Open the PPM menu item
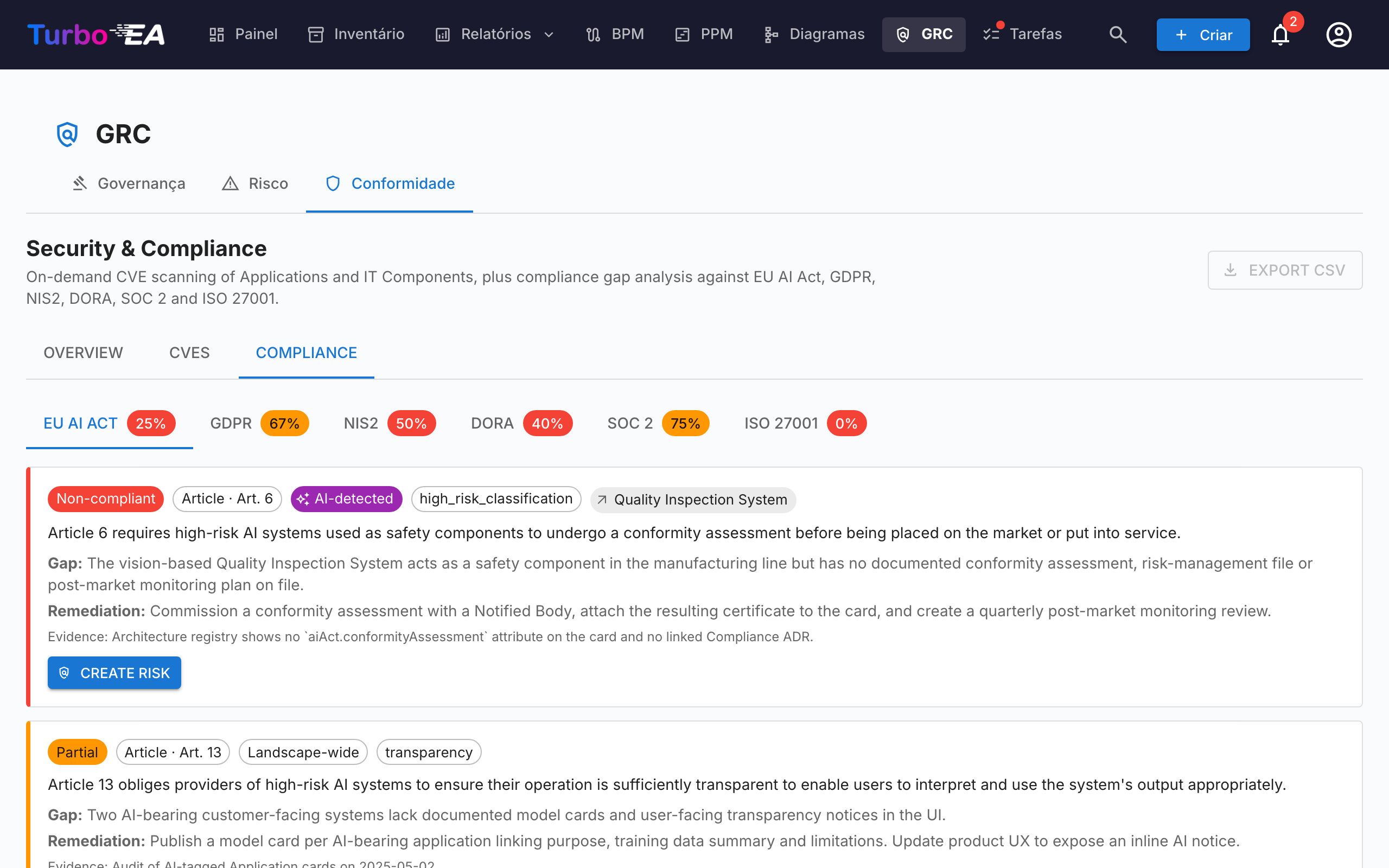The width and height of the screenshot is (1389, 868). [704, 34]
